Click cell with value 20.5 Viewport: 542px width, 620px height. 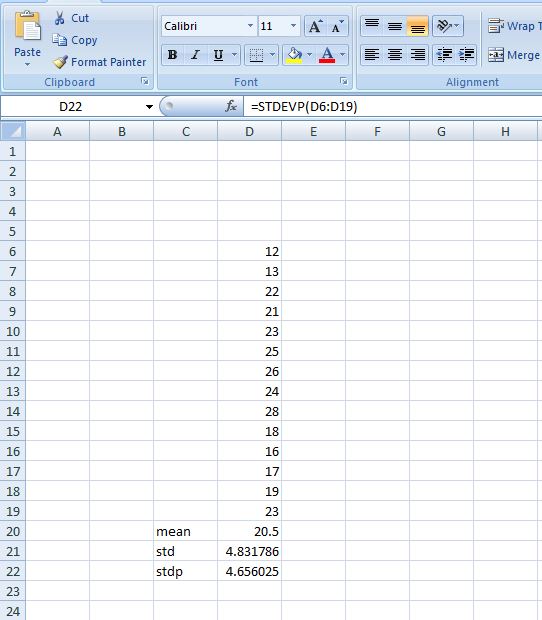(x=249, y=531)
